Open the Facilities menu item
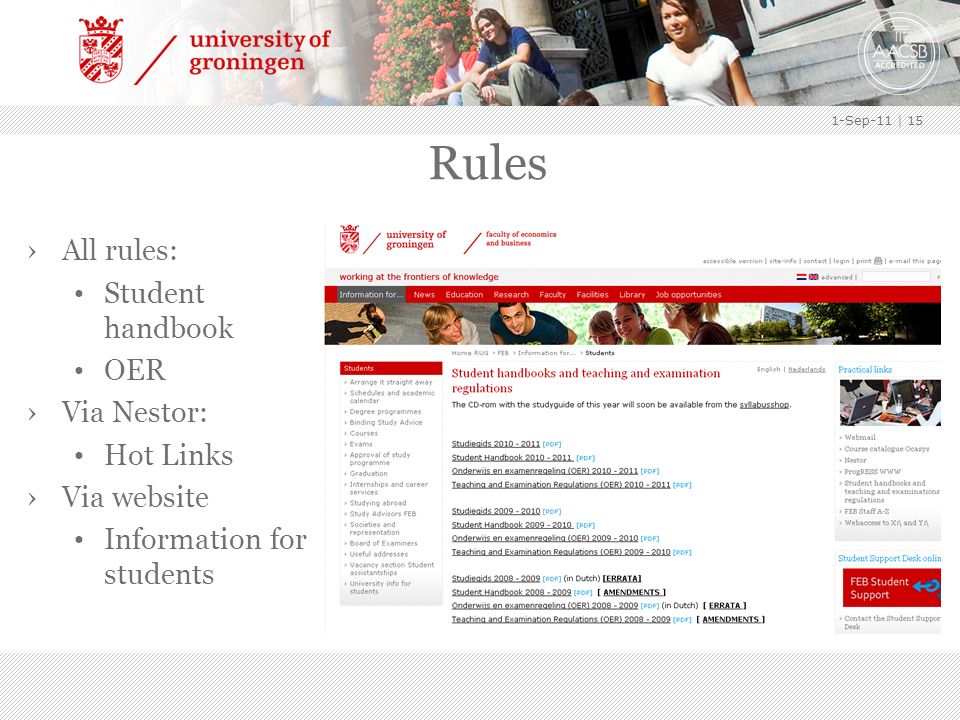This screenshot has height=720, width=960. (x=592, y=294)
